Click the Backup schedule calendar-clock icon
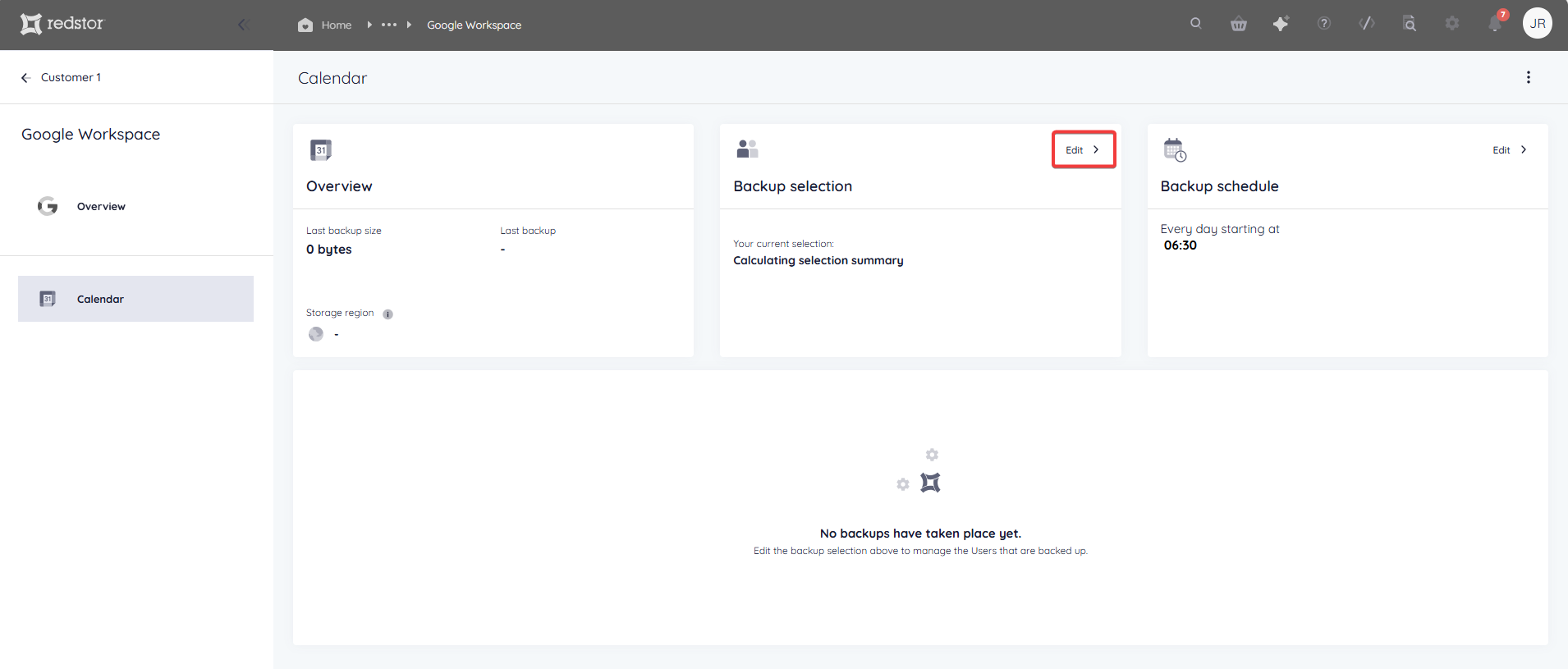The width and height of the screenshot is (1568, 669). tap(1175, 150)
